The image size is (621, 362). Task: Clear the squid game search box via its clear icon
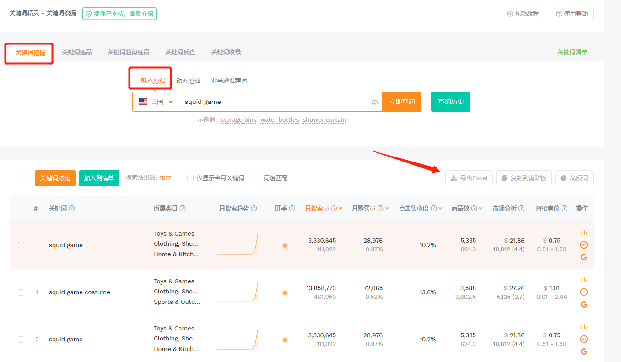374,102
